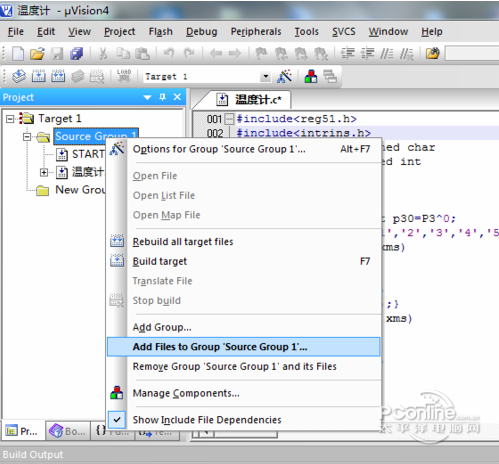
Task: Expand the 温度计 file node
Action: point(44,172)
